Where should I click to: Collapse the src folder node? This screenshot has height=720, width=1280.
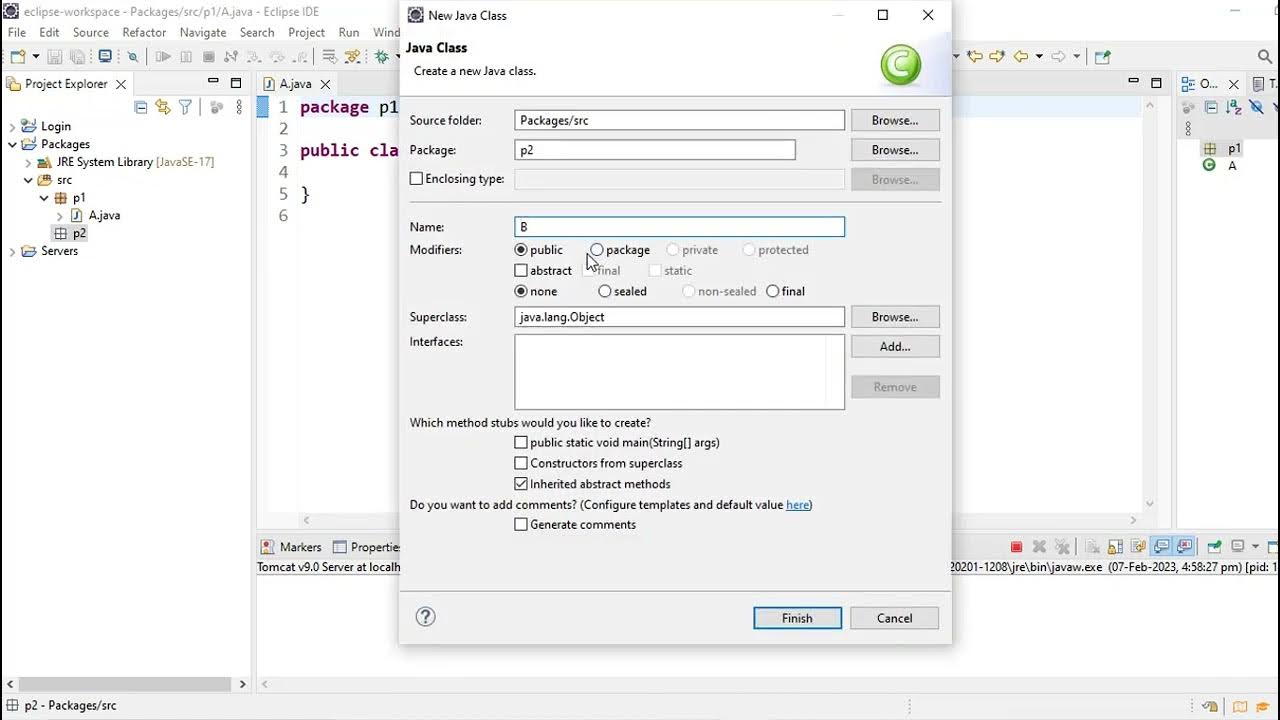28,181
